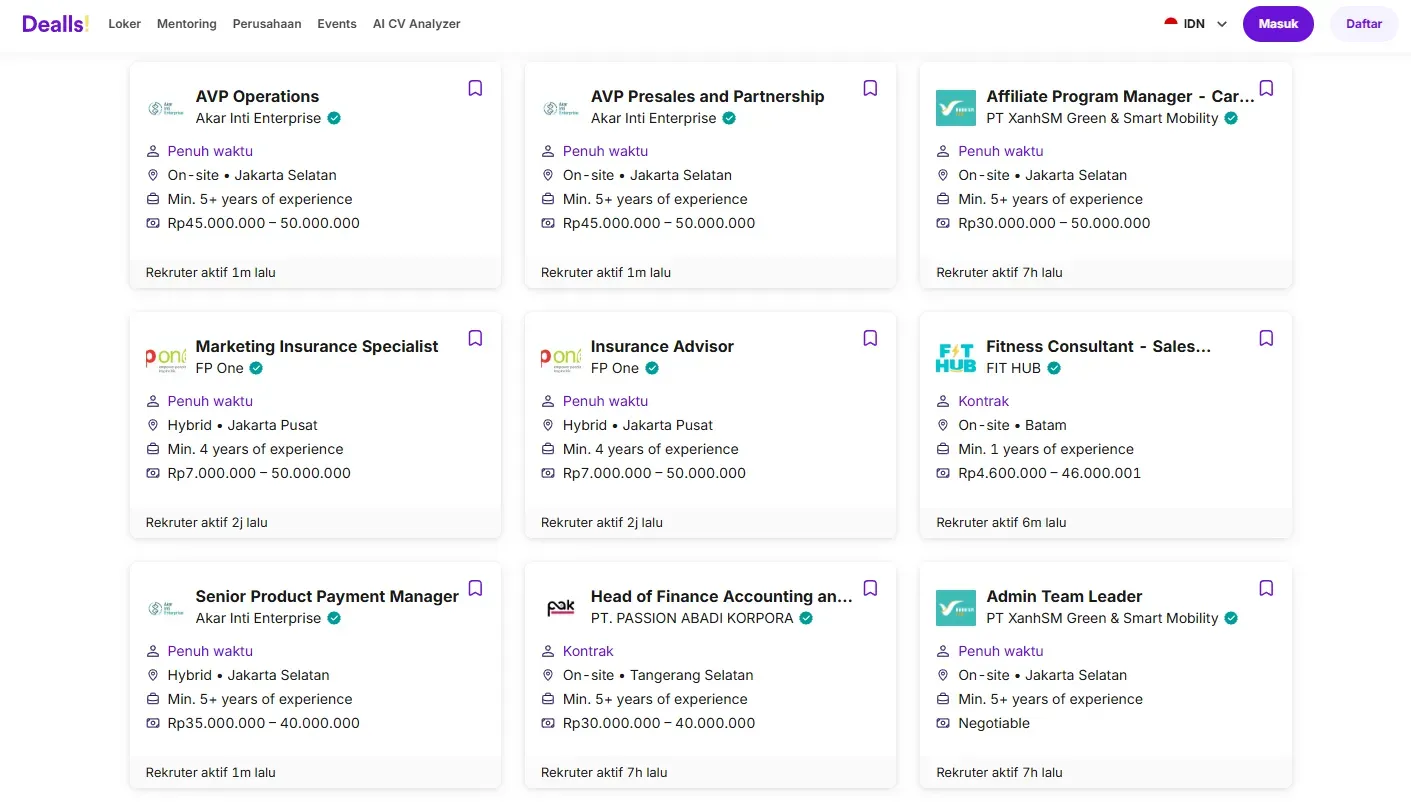
Task: Bookmark Senior Product Payment Manager job
Action: click(x=475, y=588)
